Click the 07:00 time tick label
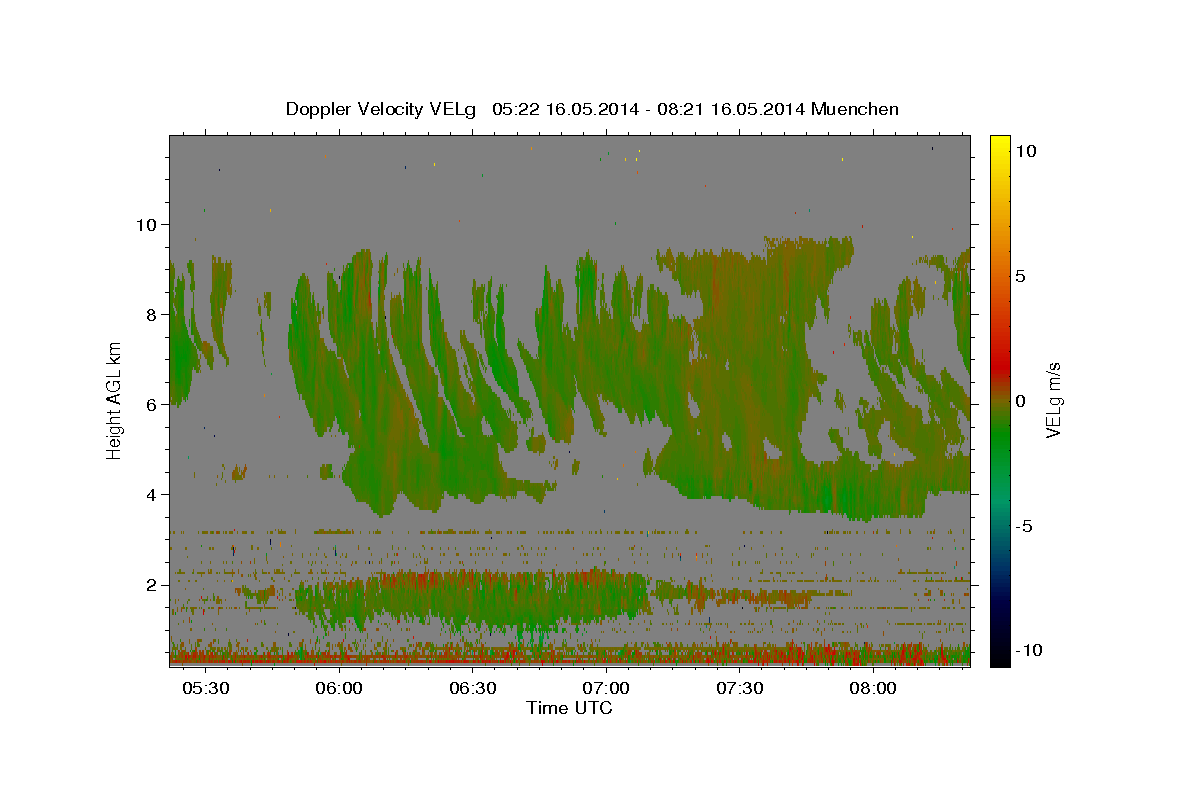This screenshot has height=800, width=1200. (x=606, y=689)
